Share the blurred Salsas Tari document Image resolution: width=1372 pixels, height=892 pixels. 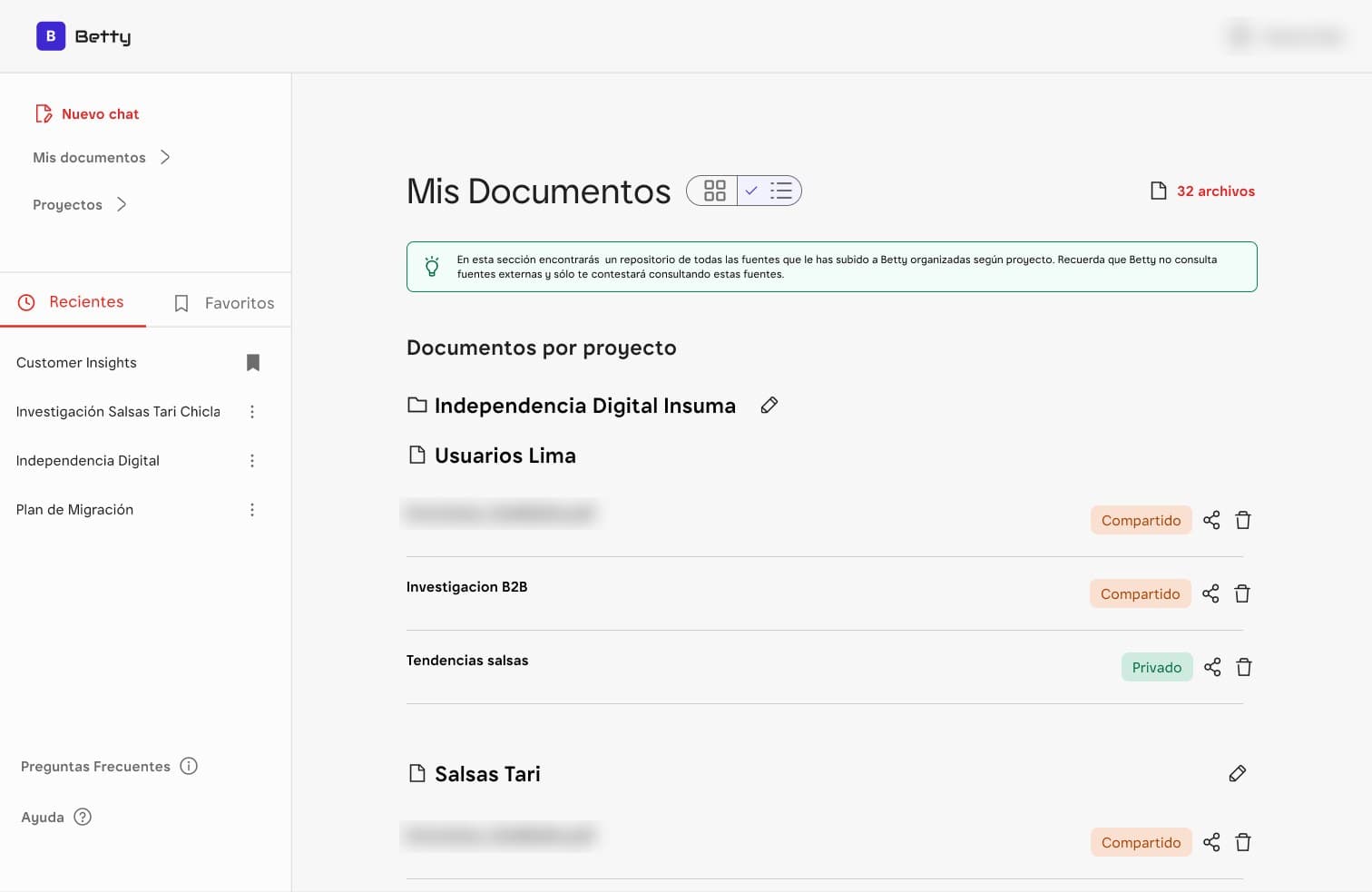click(x=1211, y=842)
